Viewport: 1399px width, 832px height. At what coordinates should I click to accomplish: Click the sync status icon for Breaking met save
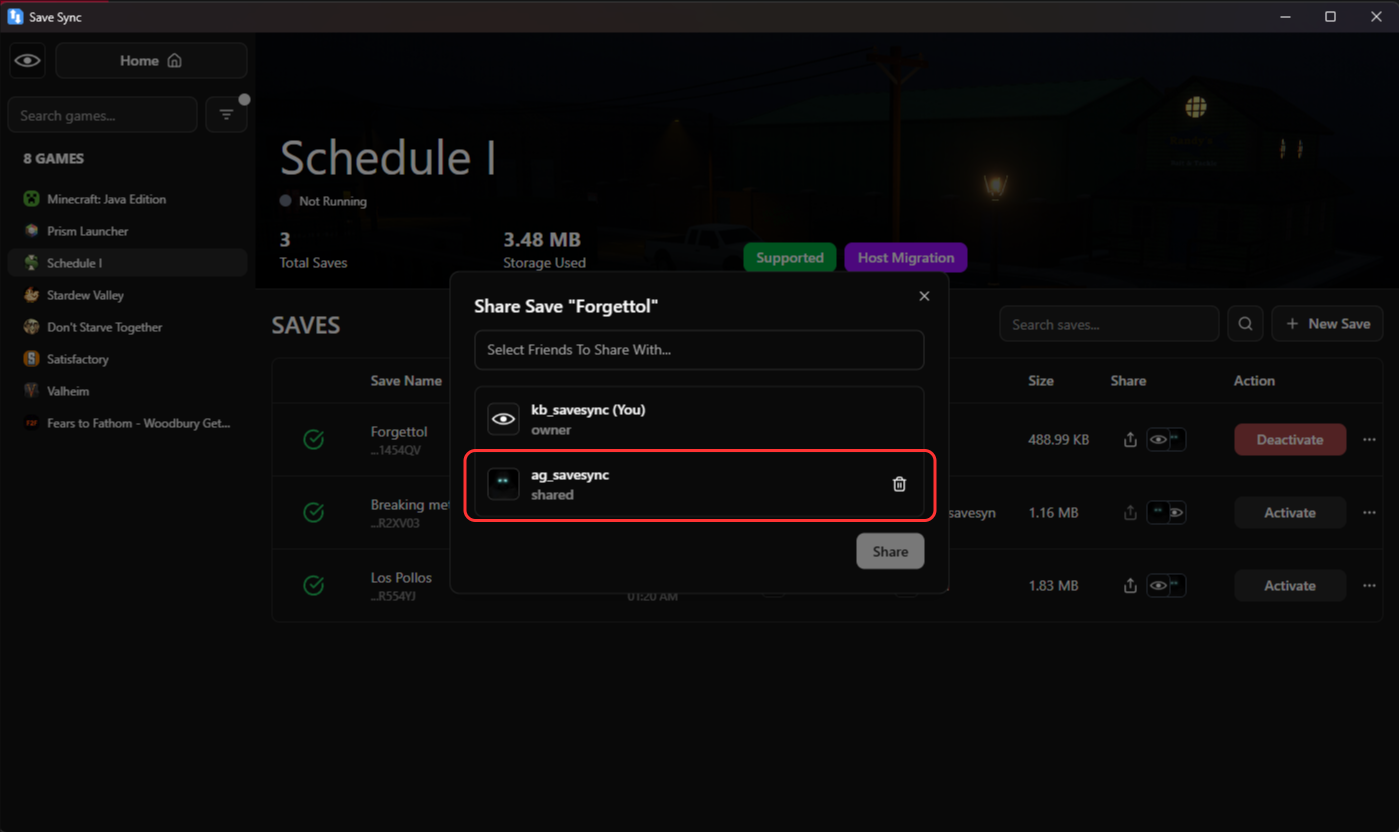point(314,512)
